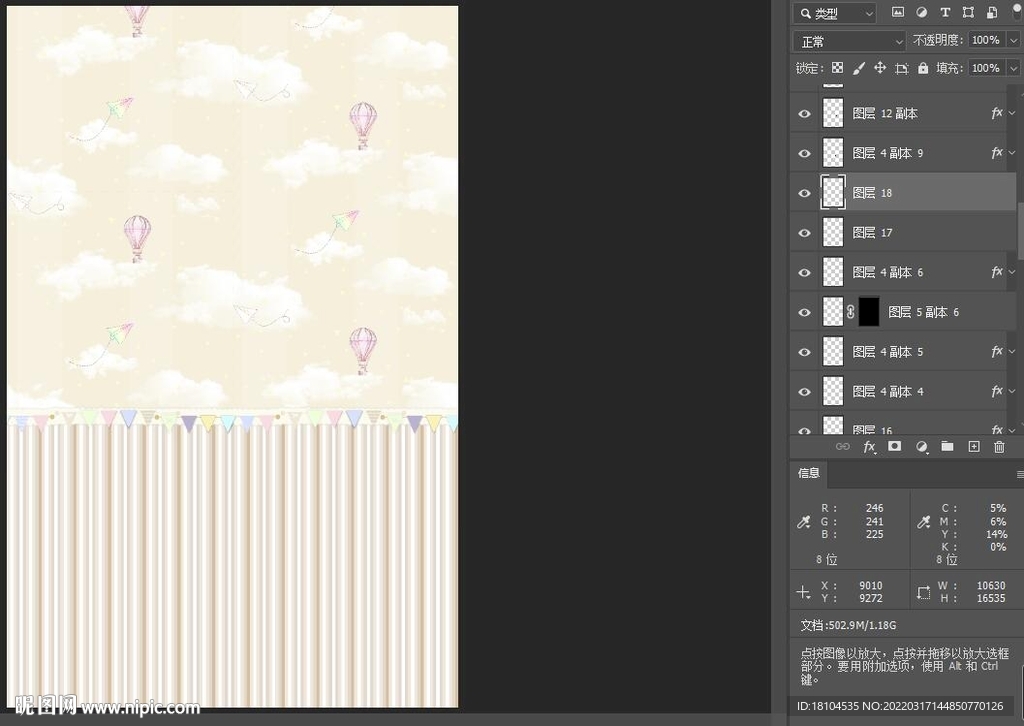Click the text layer filter icon
Image resolution: width=1024 pixels, height=726 pixels.
click(945, 13)
